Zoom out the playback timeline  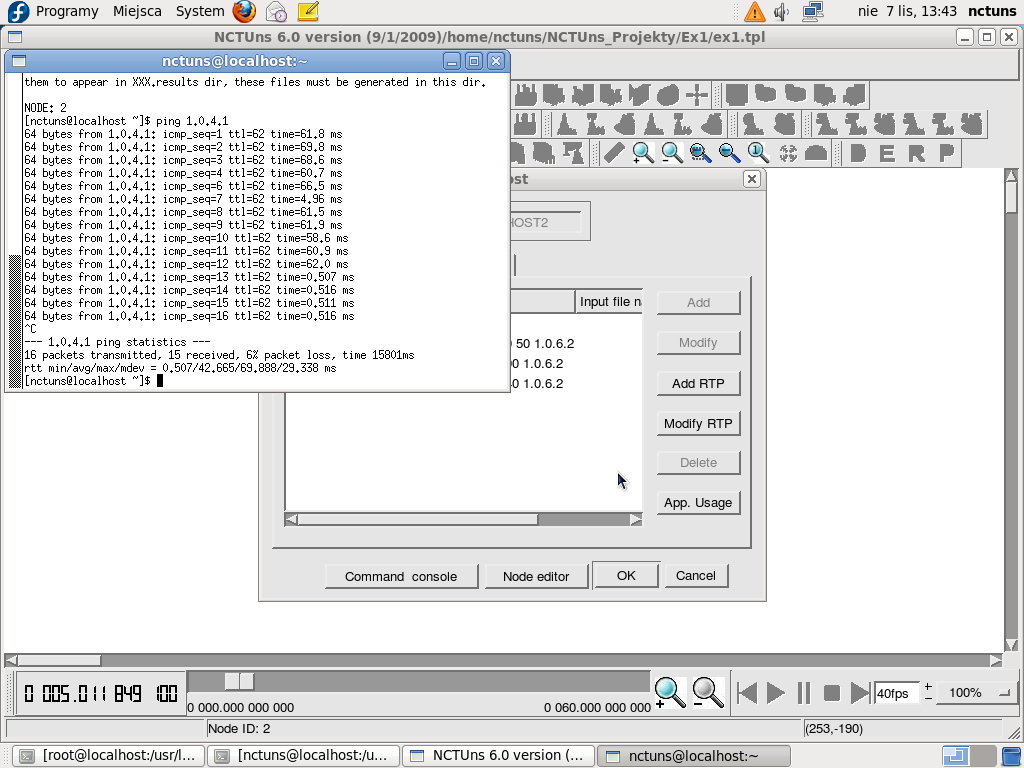(708, 692)
